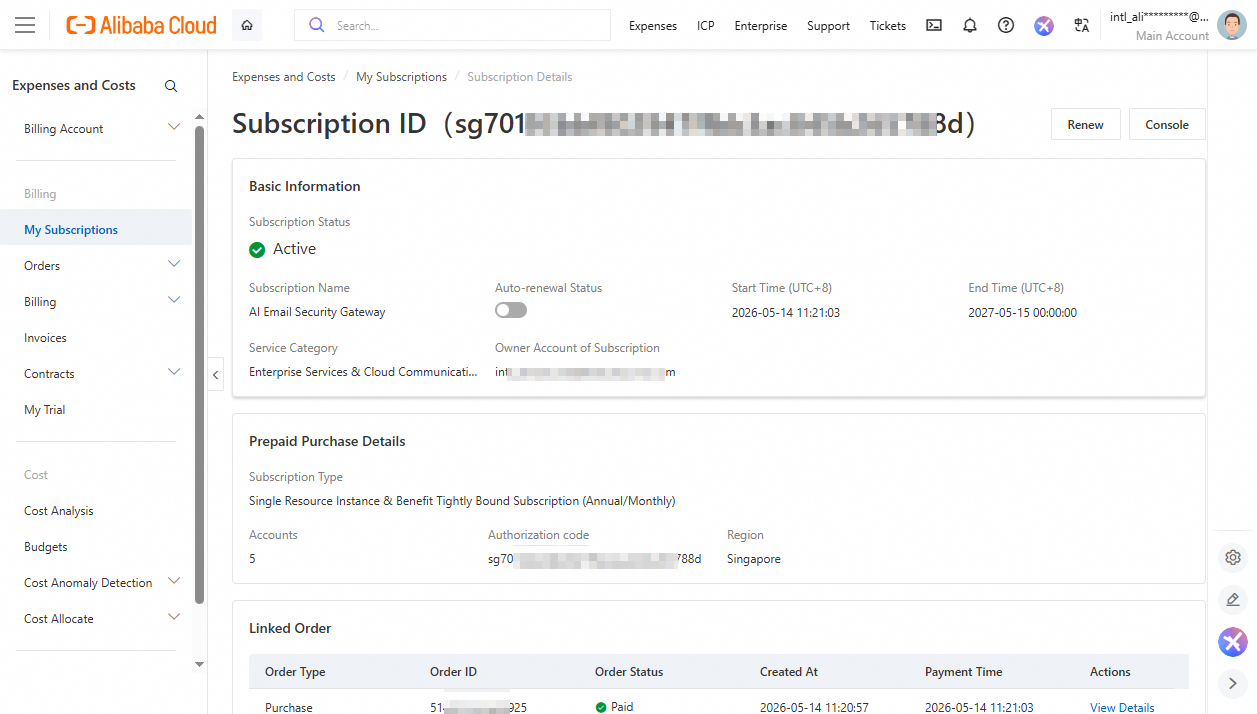Screen dimensions: 1257x714
Task: Open Cloud Shell terminal icon
Action: tap(934, 26)
